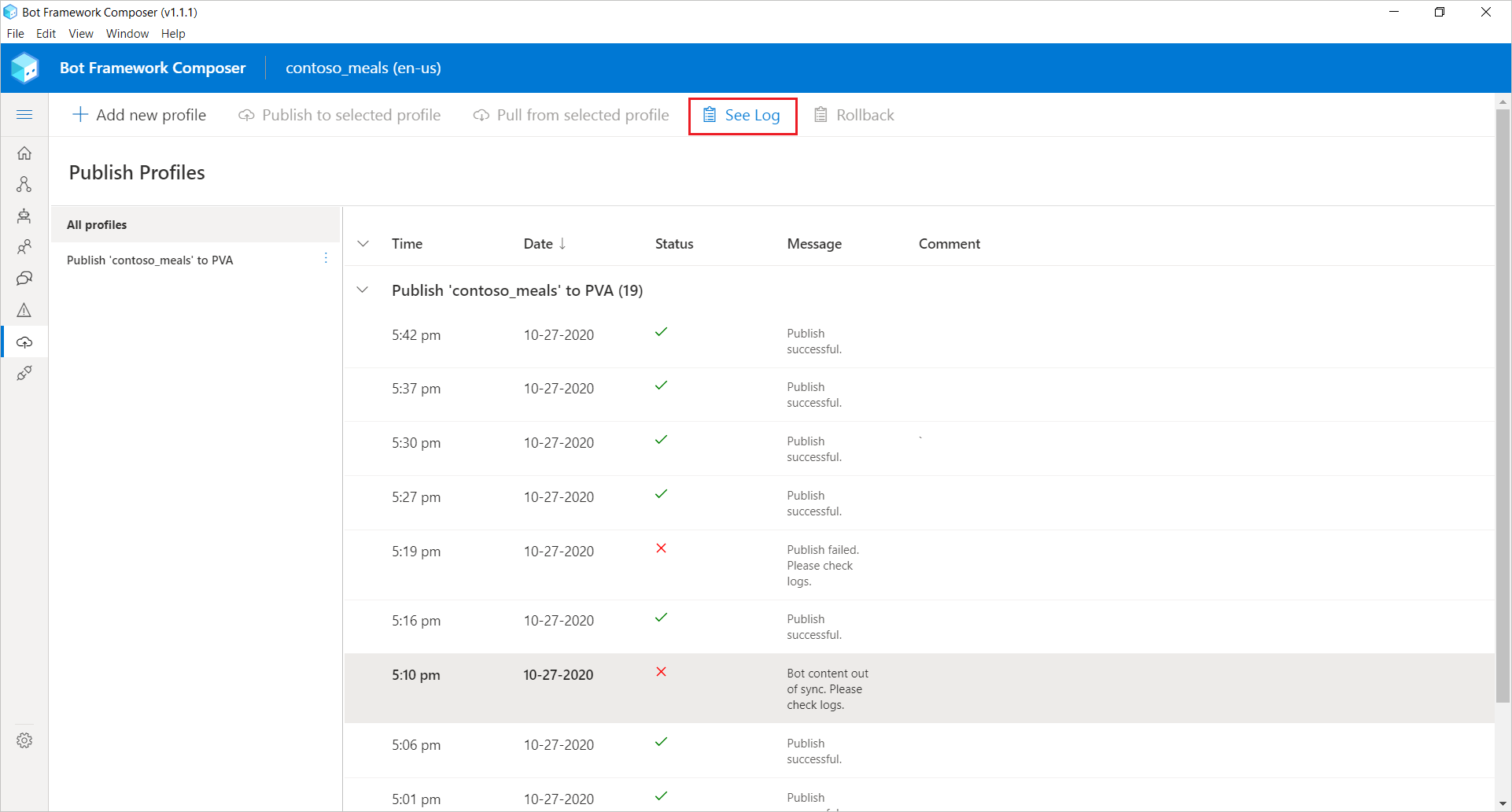Click 'Bot content out of sync' message
The image size is (1512, 812).
(828, 688)
